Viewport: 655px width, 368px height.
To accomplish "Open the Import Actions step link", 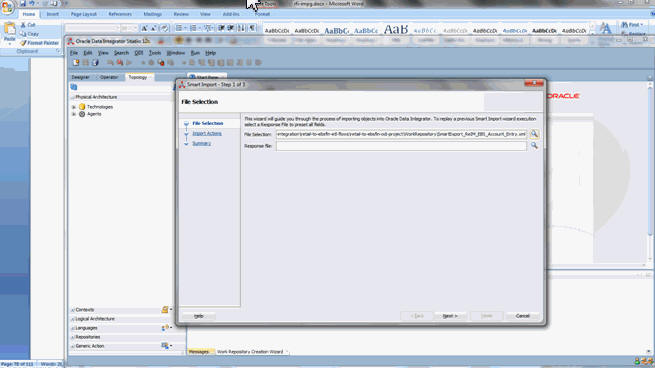I will point(207,133).
